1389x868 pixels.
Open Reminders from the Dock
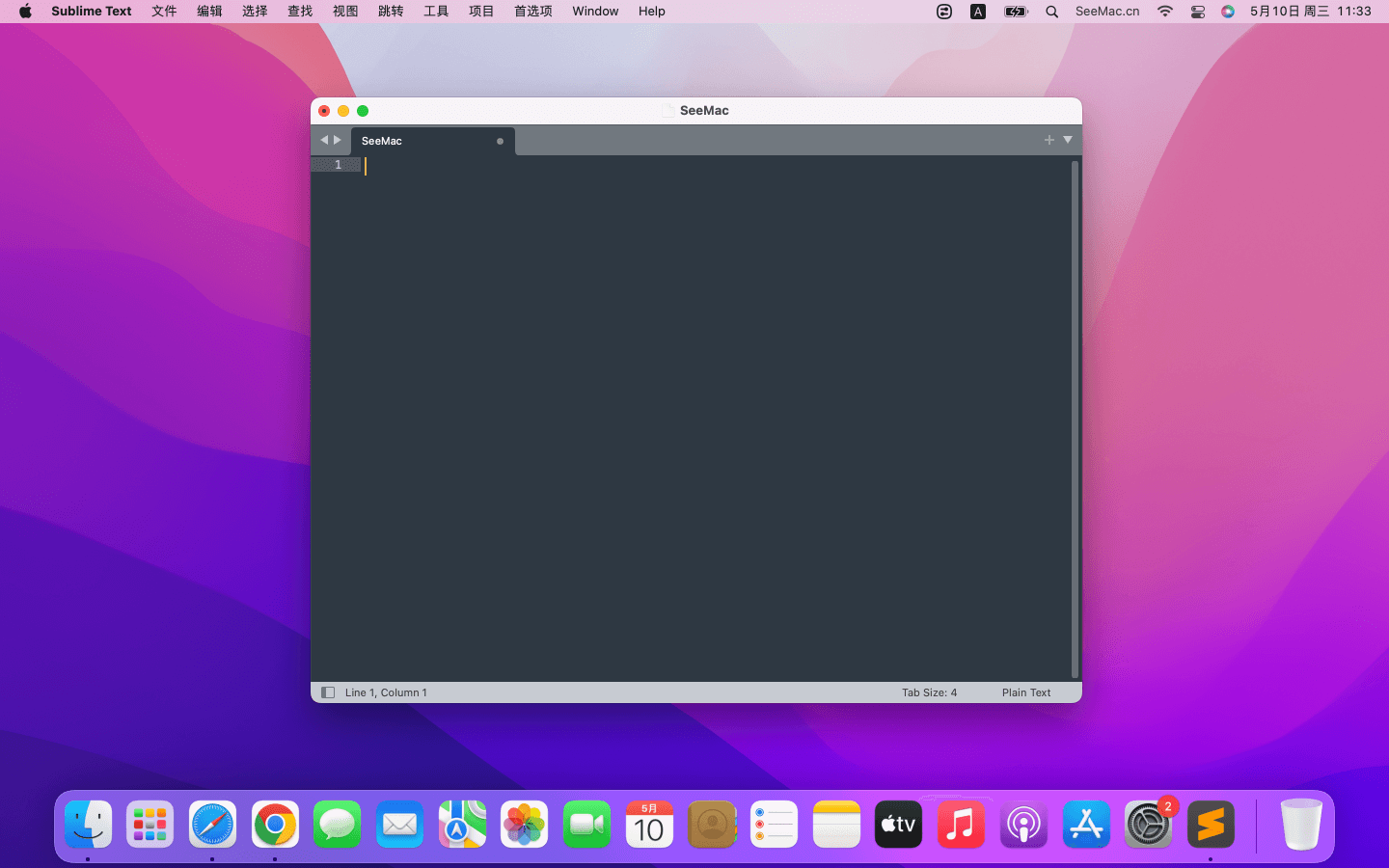pos(774,825)
